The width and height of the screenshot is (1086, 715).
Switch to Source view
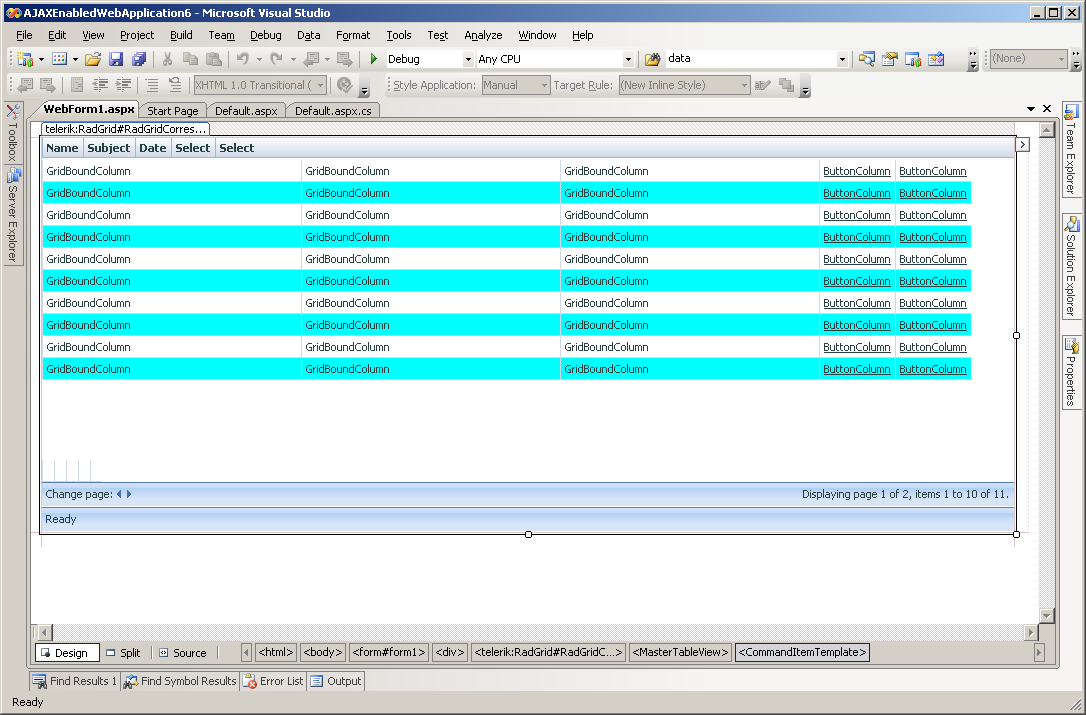[x=184, y=653]
